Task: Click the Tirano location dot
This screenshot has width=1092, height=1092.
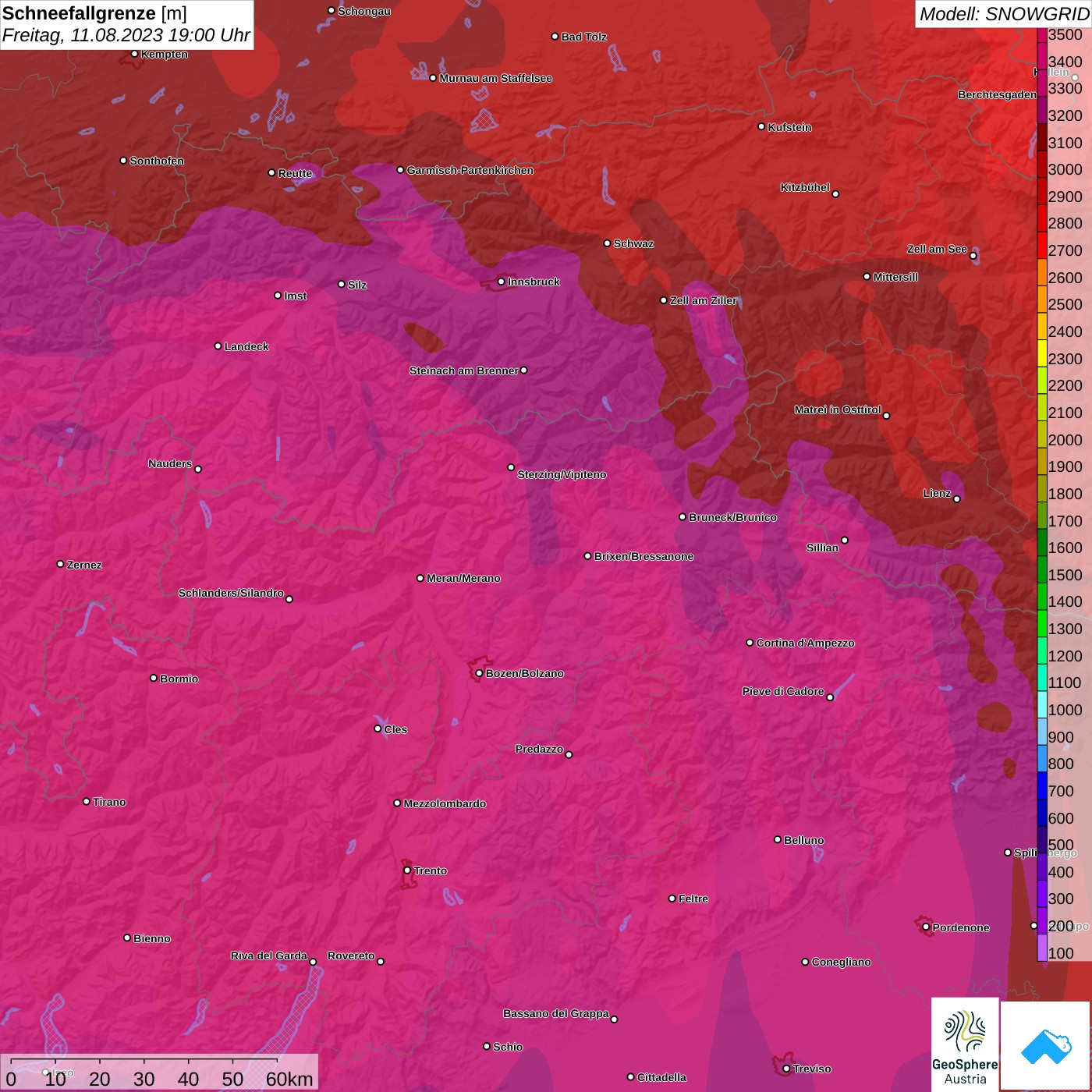Action: pyautogui.click(x=87, y=801)
